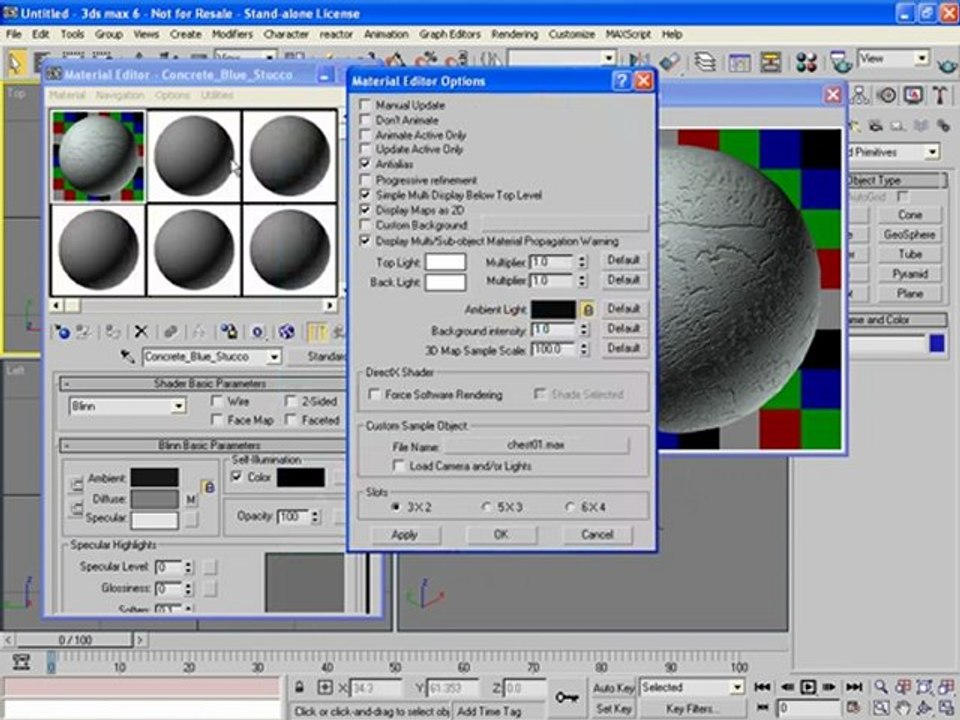Toggle Show Map in Viewport icon
This screenshot has width=960, height=720.
(287, 332)
